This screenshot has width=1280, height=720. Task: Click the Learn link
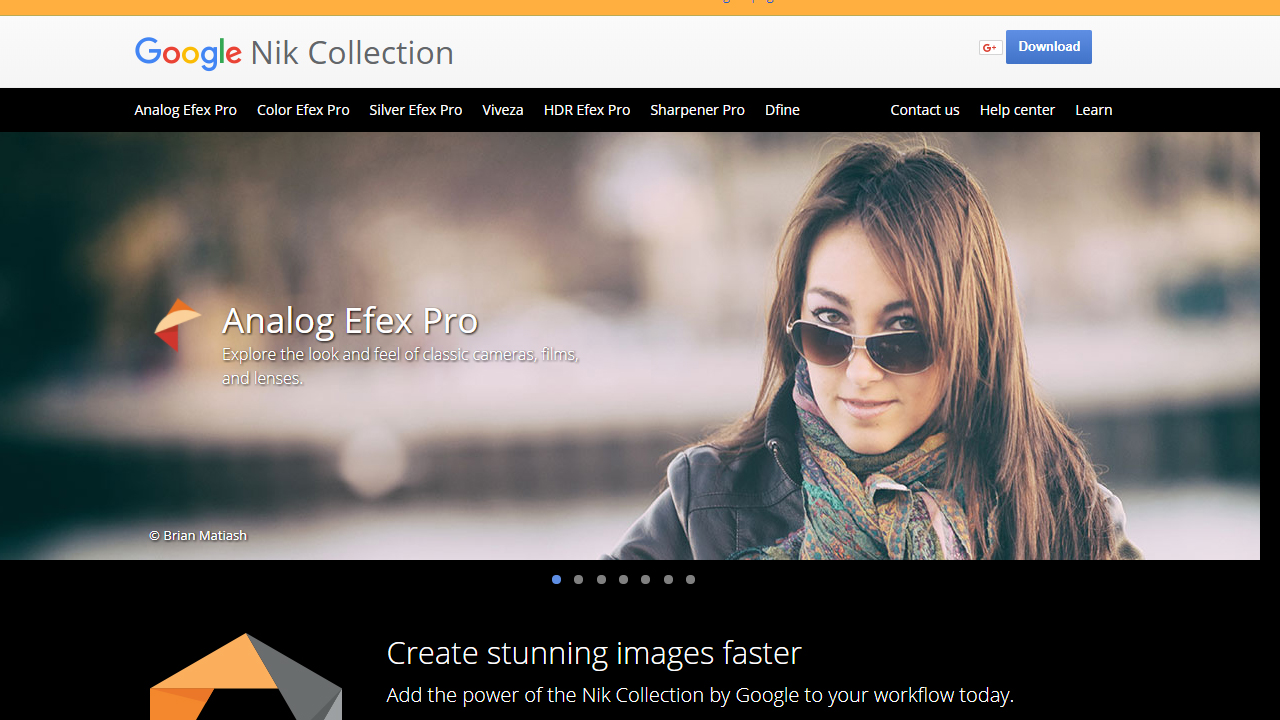[1094, 110]
